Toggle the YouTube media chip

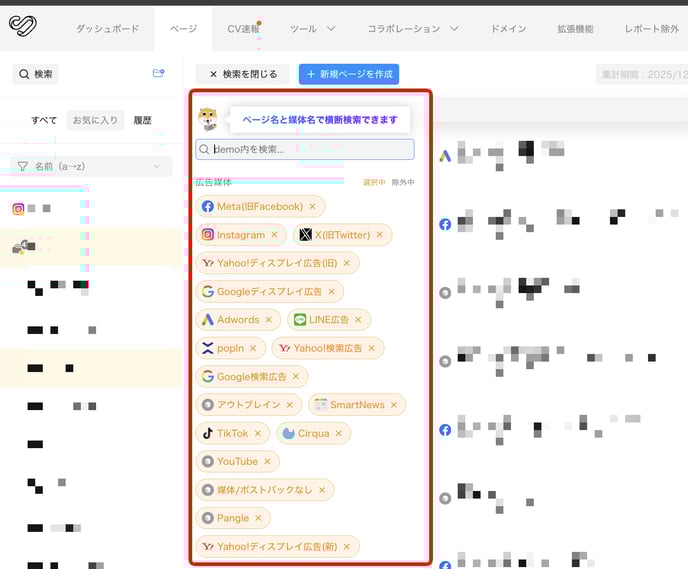click(237, 462)
